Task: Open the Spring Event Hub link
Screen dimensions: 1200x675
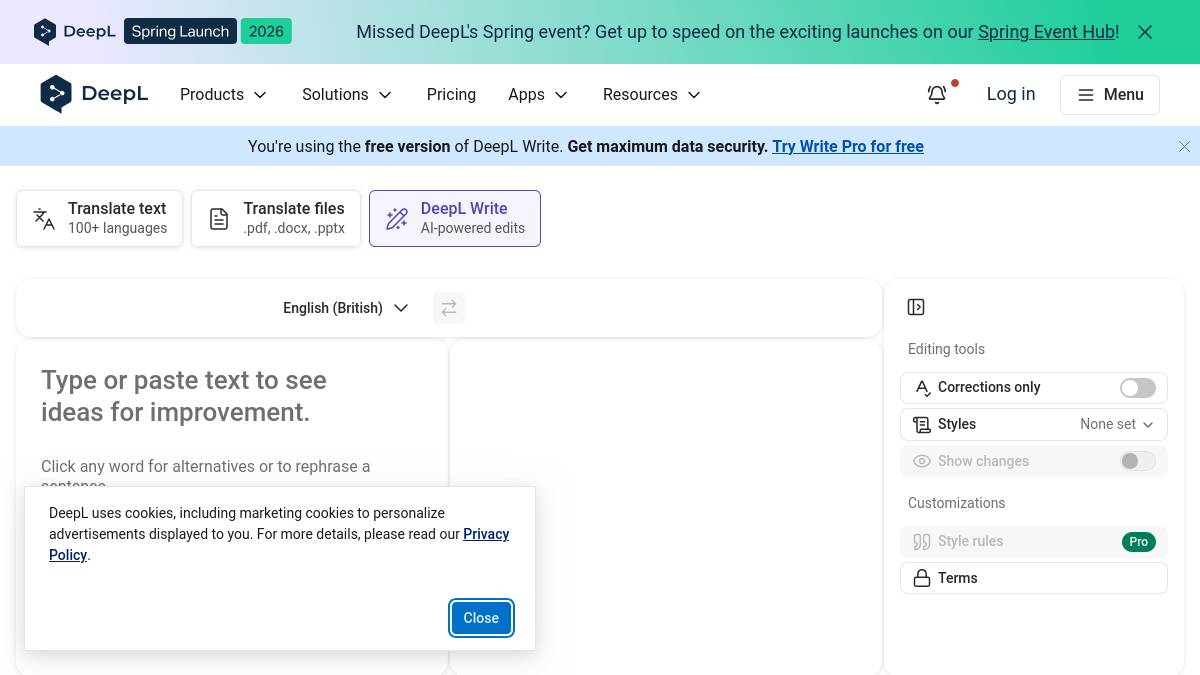Action: [1046, 31]
